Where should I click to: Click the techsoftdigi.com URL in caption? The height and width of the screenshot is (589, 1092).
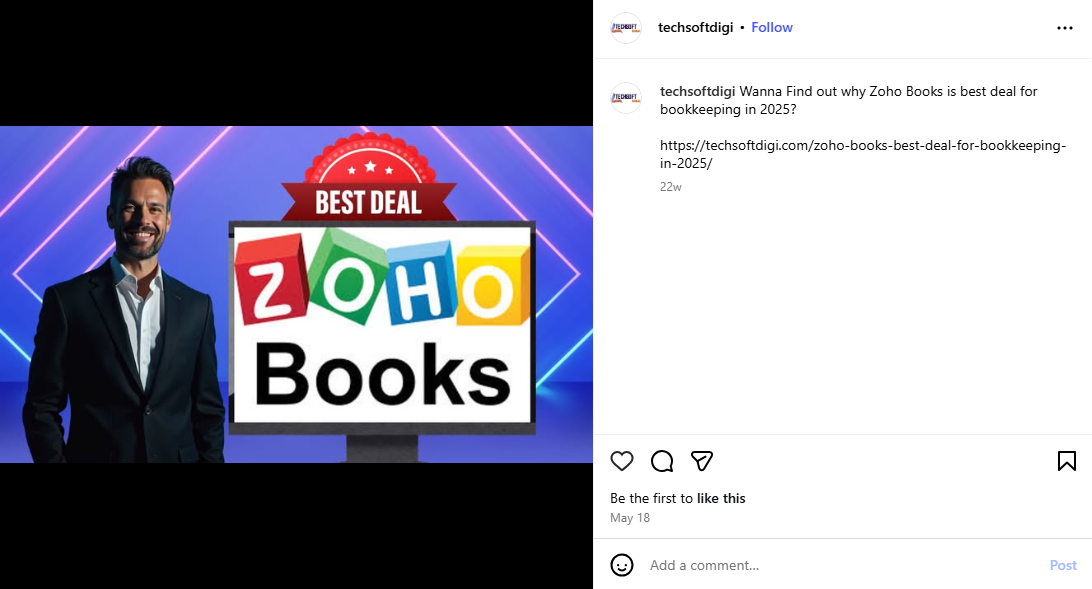[862, 155]
